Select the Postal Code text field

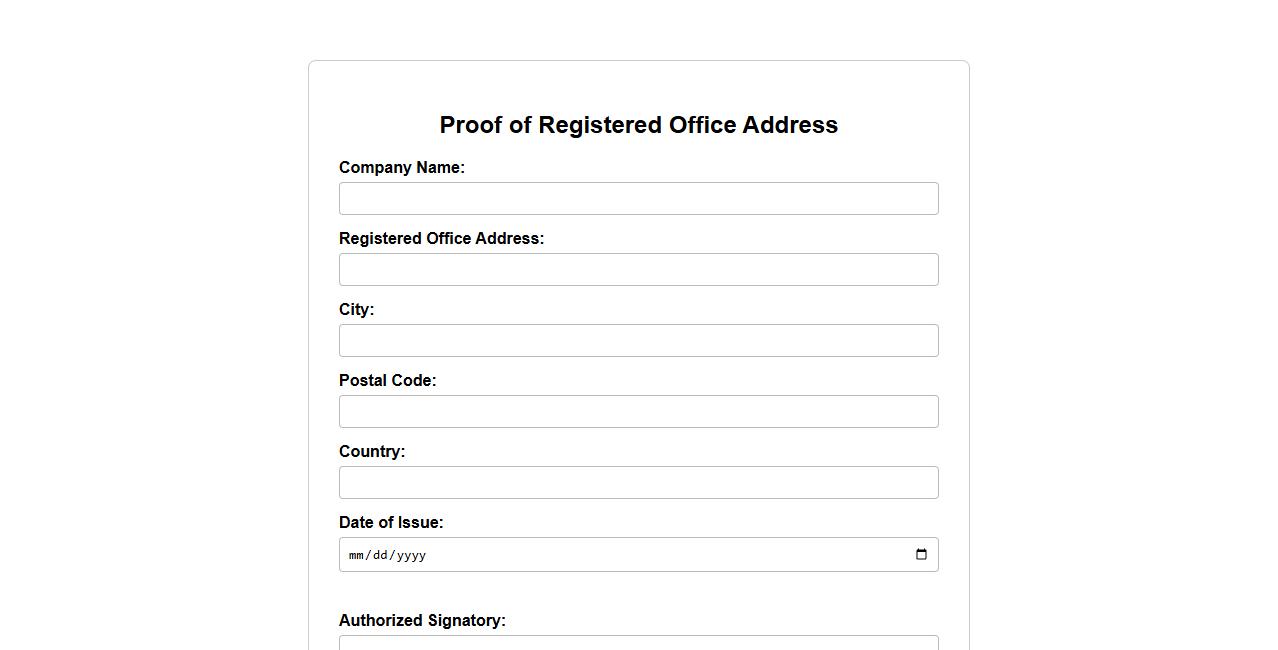[638, 412]
